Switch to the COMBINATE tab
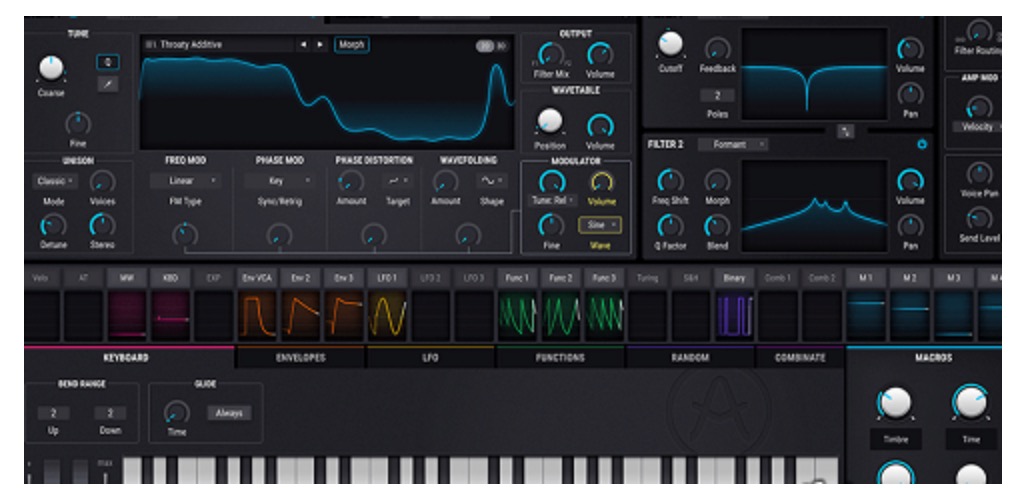The height and width of the screenshot is (488, 1014). (800, 357)
